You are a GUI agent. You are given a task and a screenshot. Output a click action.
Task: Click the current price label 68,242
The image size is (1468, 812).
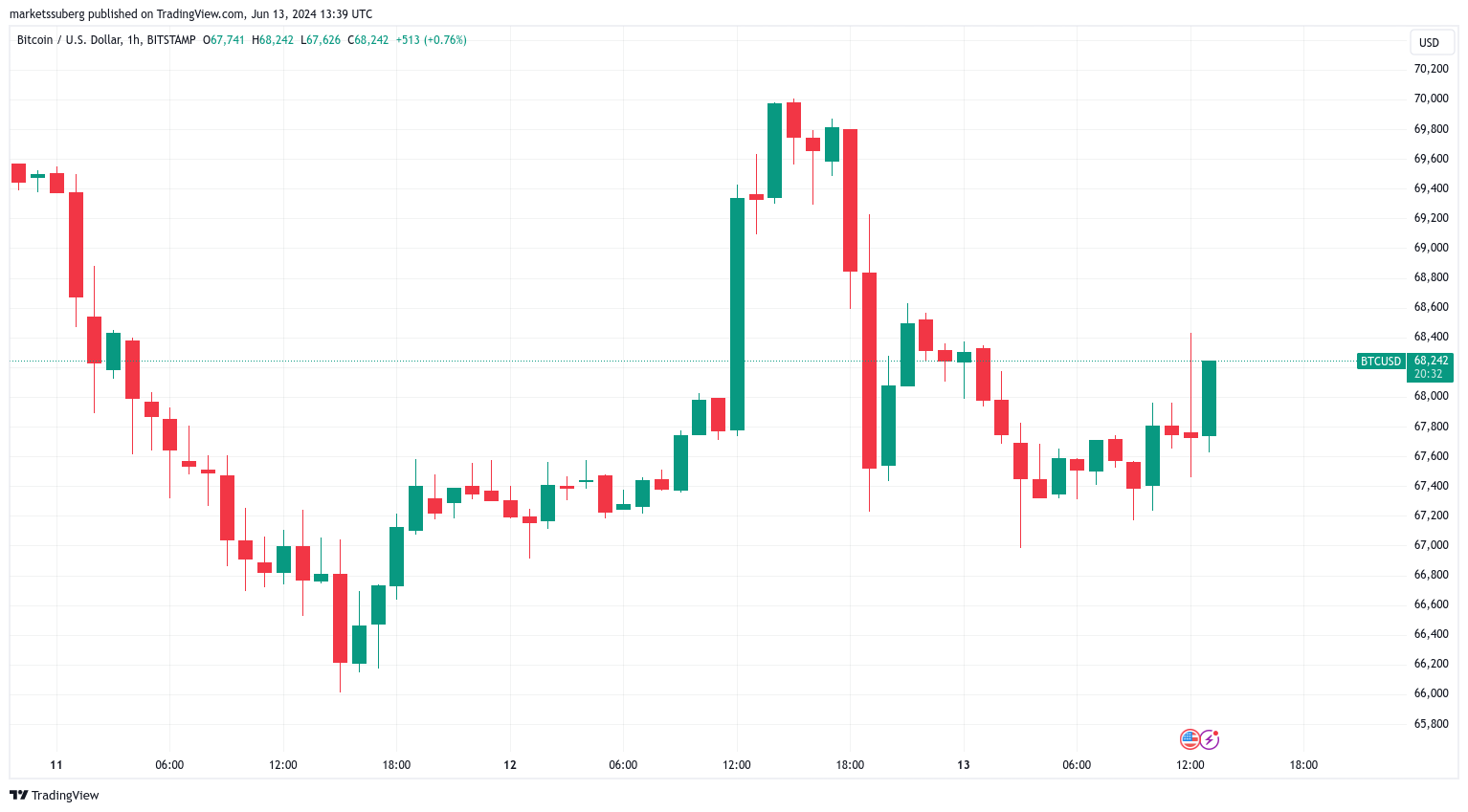click(x=1431, y=361)
